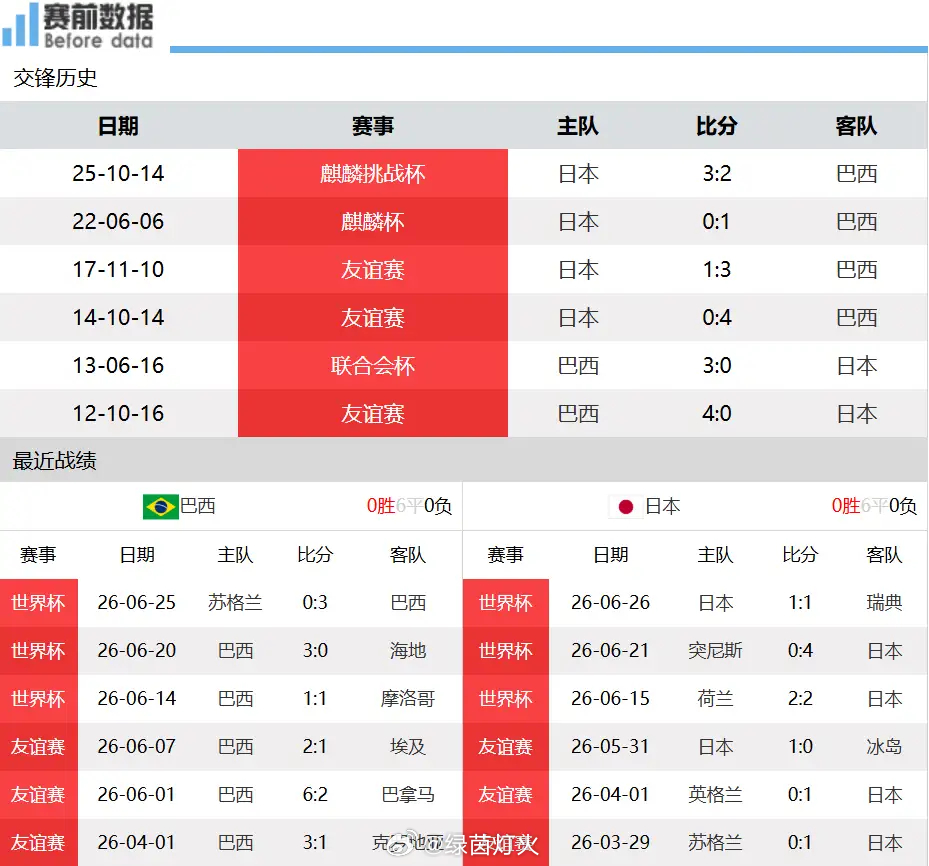
Task: Select the date 22-06-06 cell
Action: [118, 221]
